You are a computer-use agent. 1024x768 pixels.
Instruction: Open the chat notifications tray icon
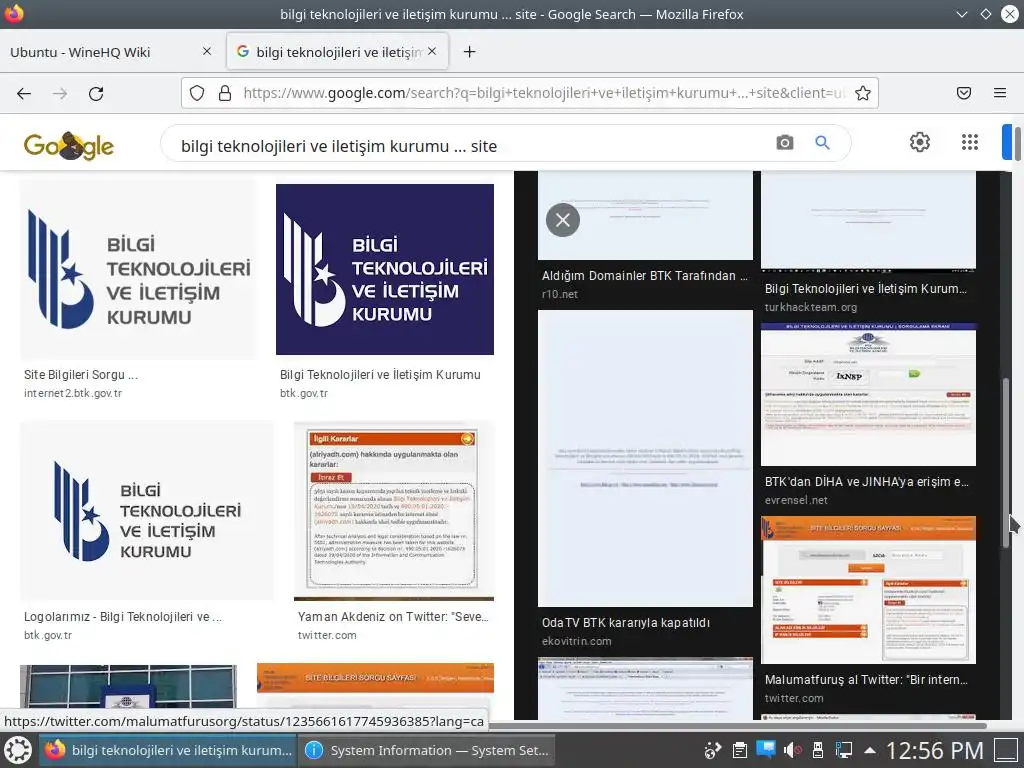[x=765, y=750]
